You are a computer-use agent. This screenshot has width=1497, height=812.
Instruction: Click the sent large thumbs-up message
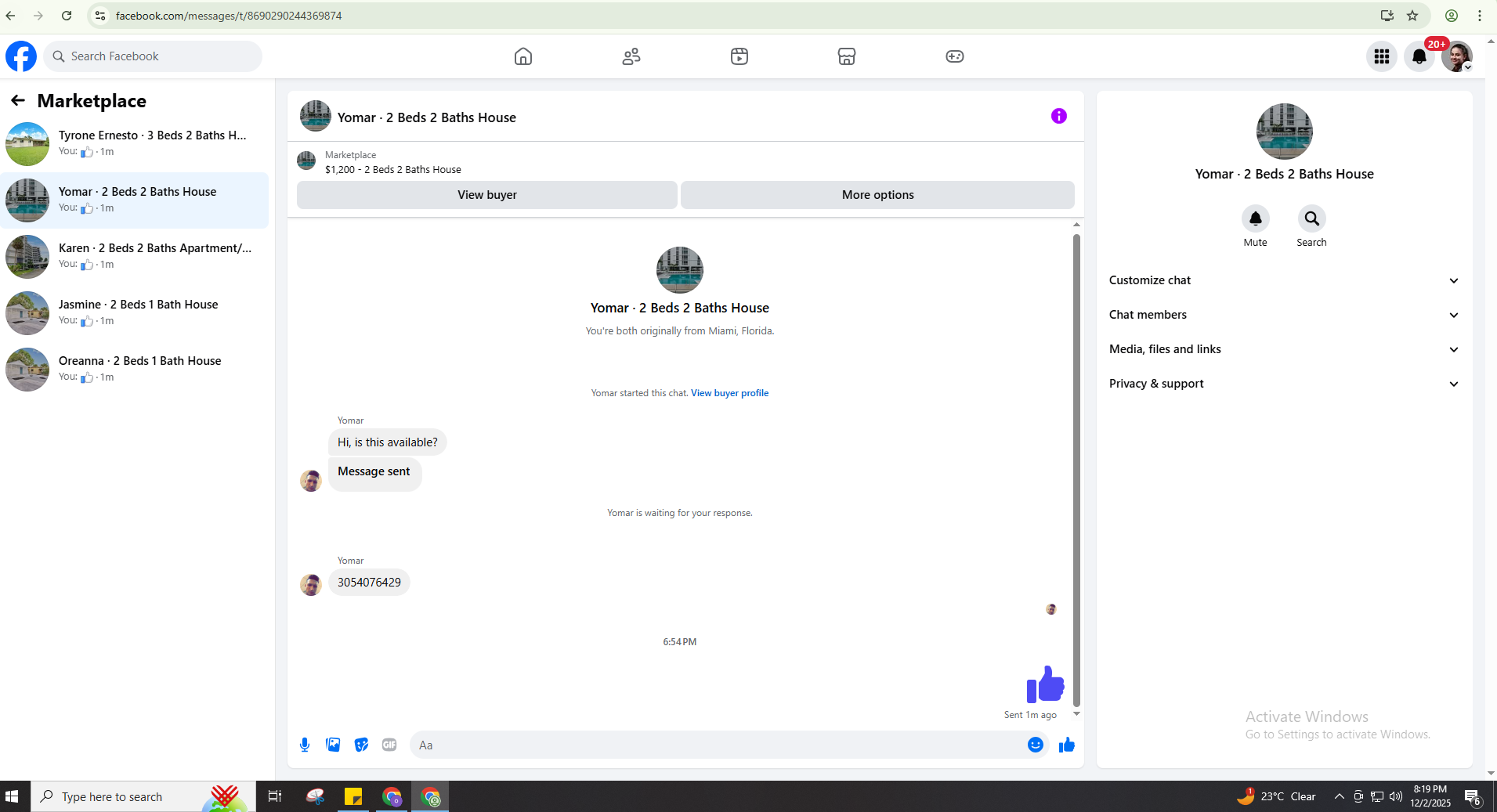1046,684
